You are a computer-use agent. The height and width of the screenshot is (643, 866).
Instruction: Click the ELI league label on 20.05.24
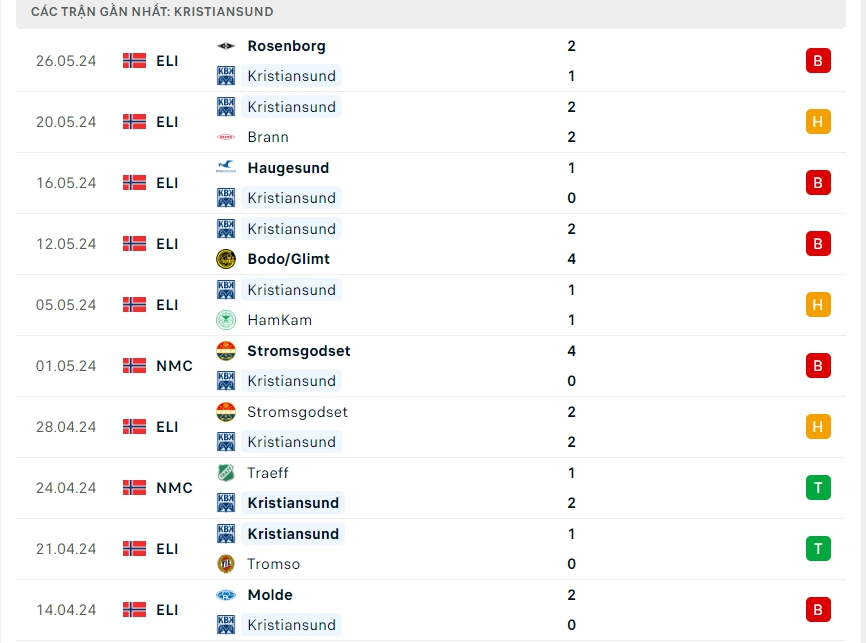167,122
